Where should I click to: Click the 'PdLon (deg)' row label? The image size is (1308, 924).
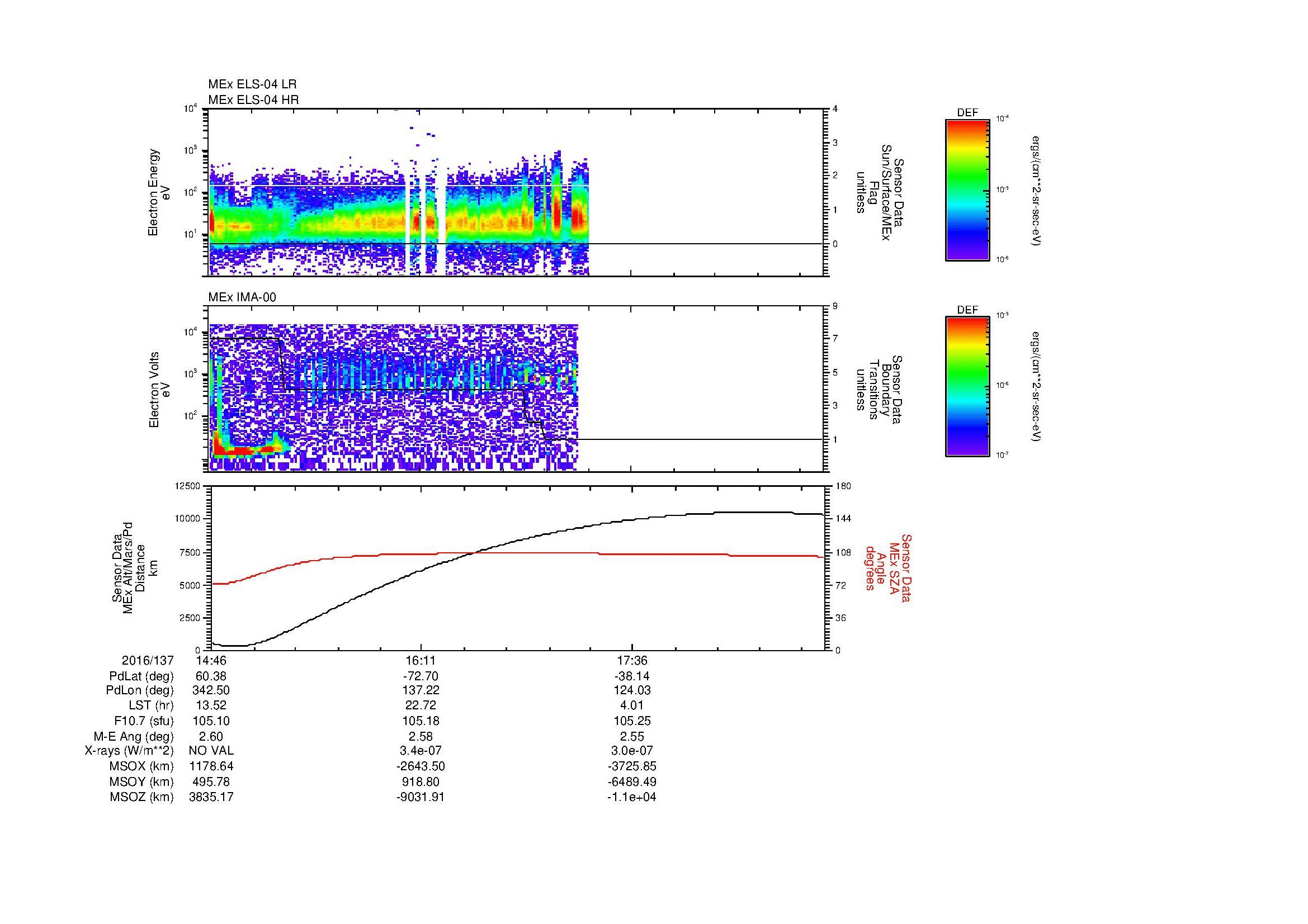(140, 690)
